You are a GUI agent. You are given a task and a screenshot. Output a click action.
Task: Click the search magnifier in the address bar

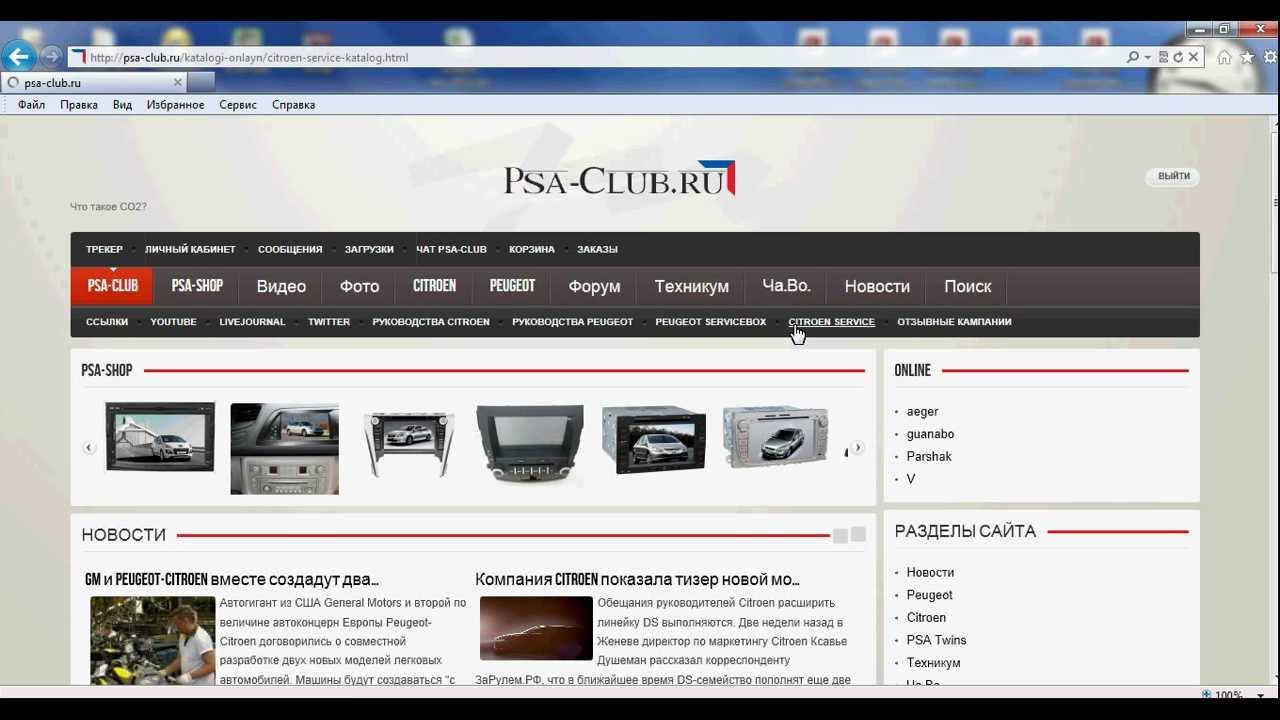pos(1133,57)
